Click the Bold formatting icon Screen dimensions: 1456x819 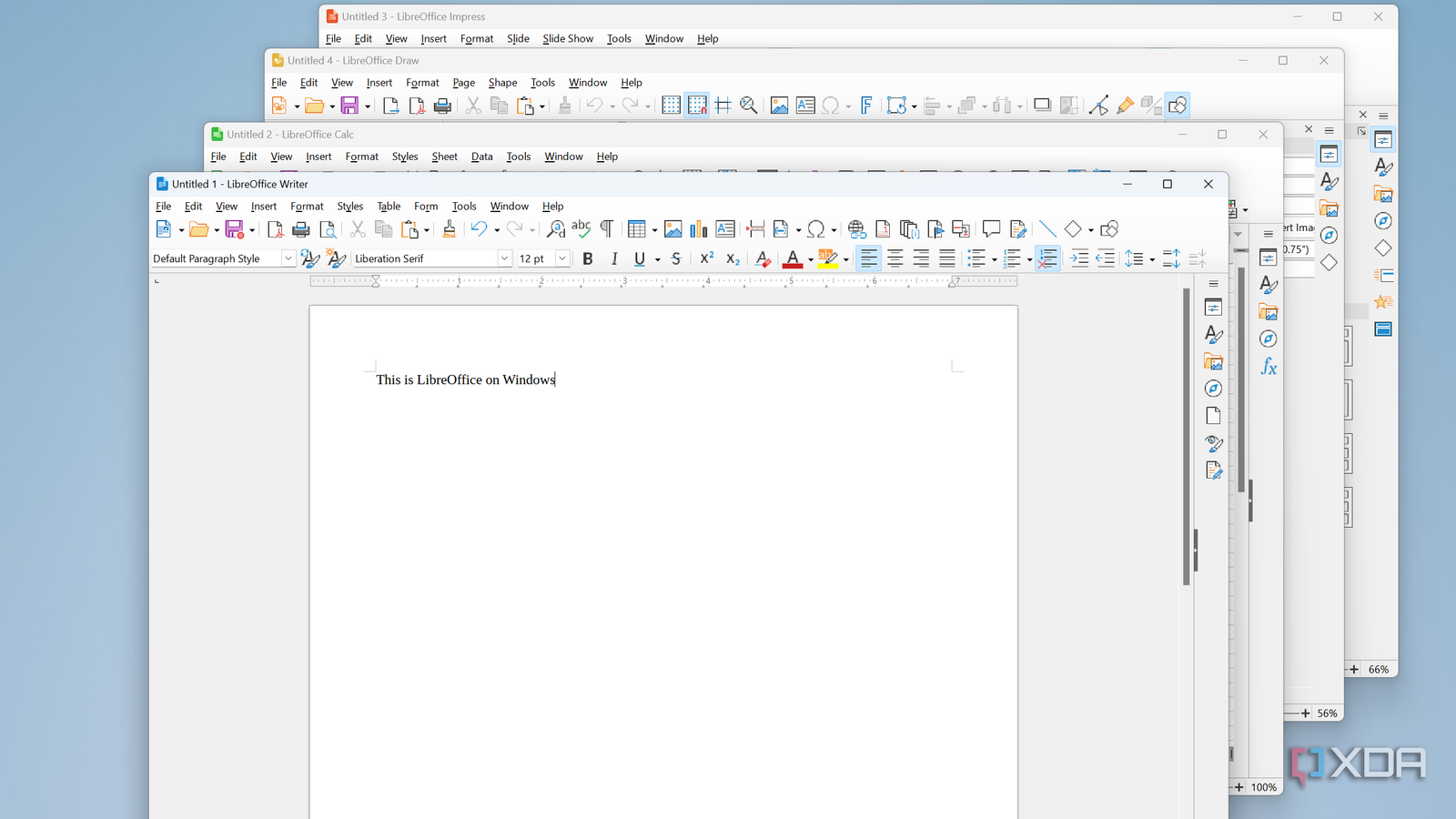click(588, 258)
